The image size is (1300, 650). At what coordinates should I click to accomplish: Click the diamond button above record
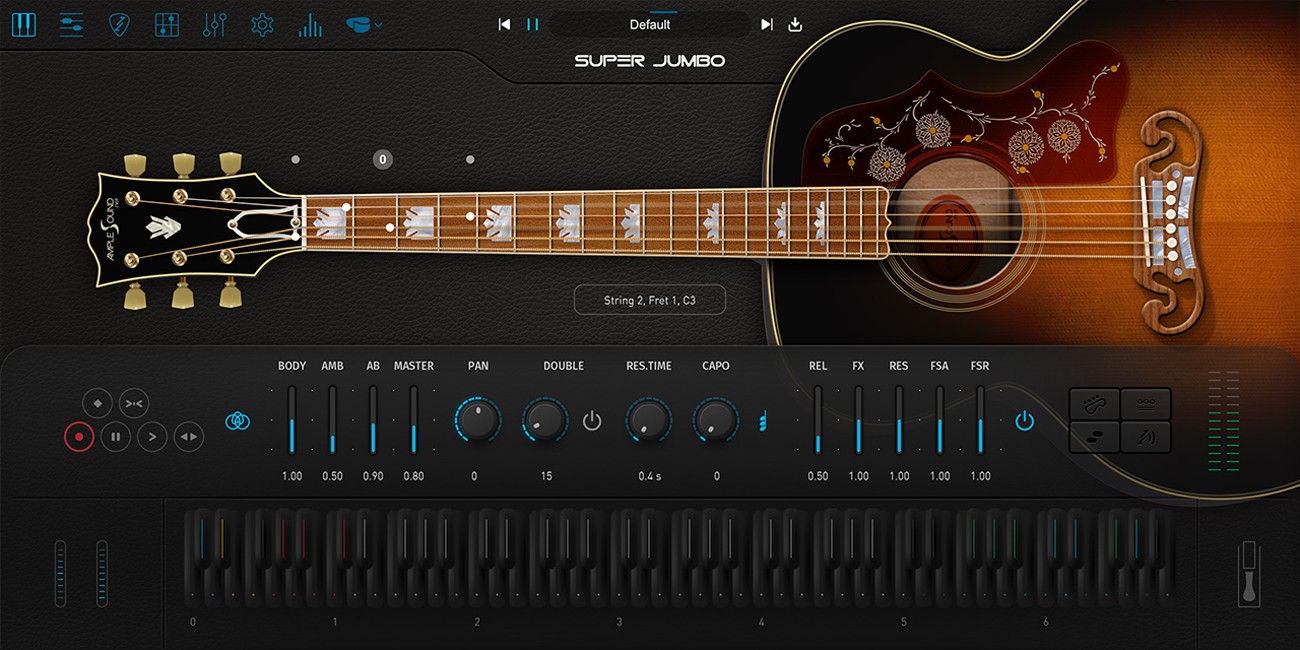coord(97,403)
